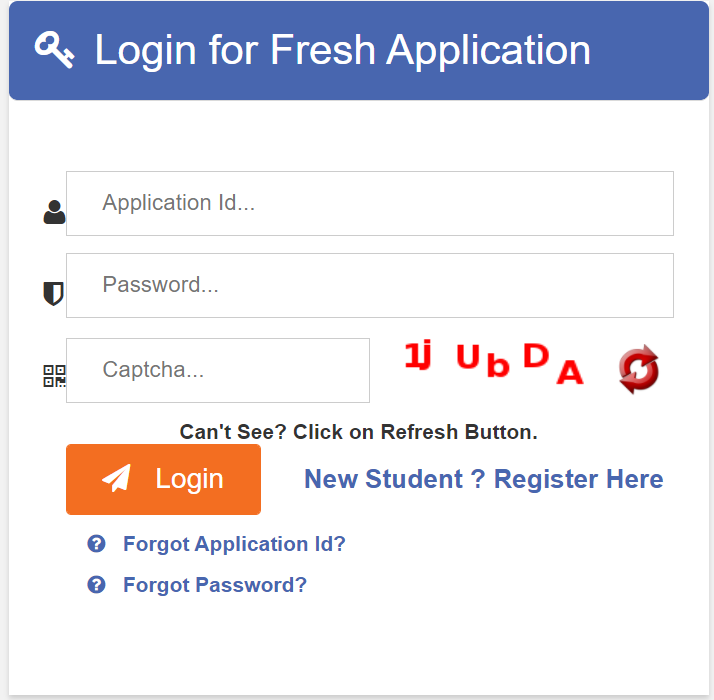Screen dimensions: 714x700
Task: Click the shield icon beside Password field
Action: point(53,294)
